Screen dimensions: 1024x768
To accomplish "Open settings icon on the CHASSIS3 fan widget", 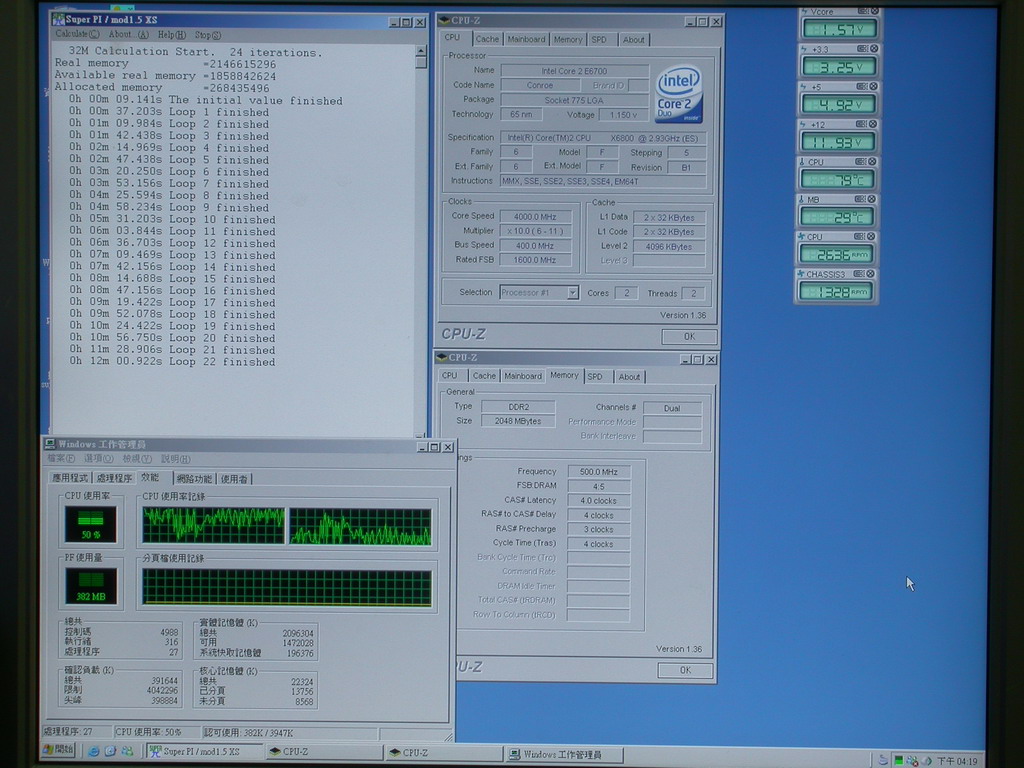I will [859, 274].
